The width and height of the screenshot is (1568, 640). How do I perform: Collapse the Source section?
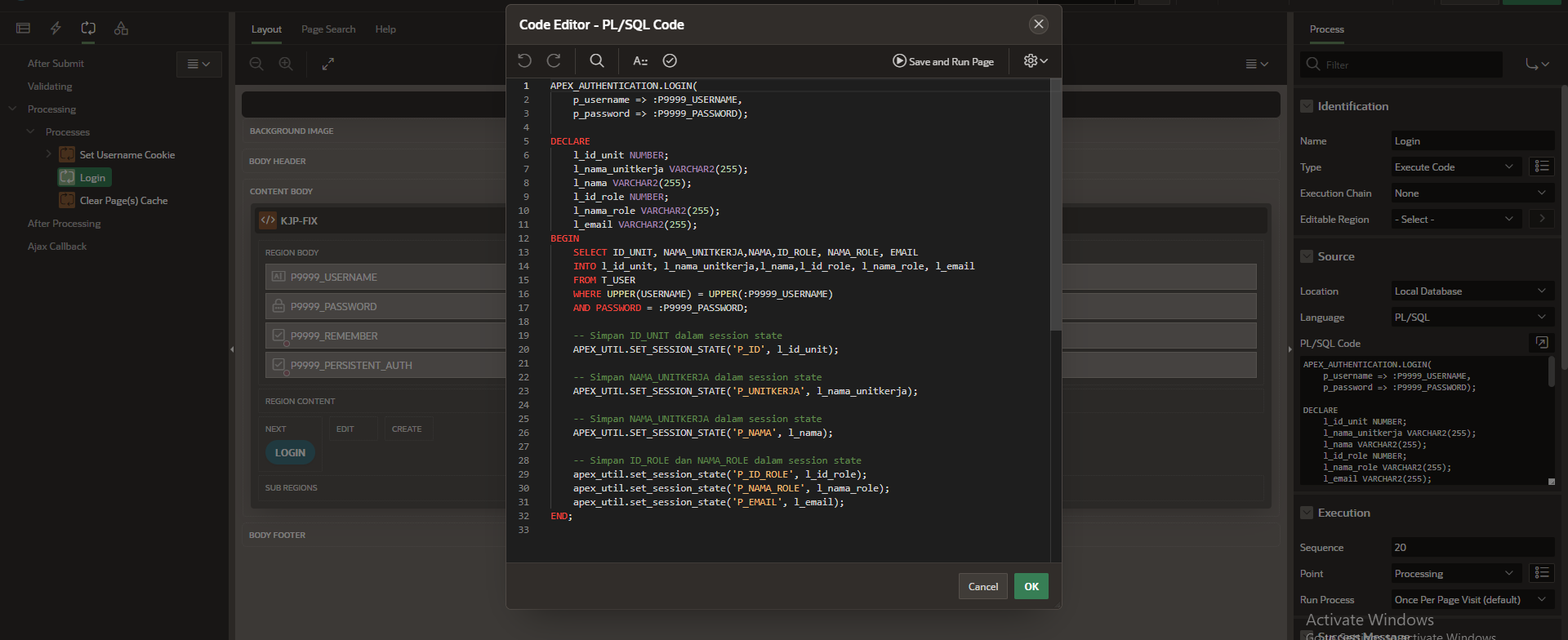coord(1307,256)
